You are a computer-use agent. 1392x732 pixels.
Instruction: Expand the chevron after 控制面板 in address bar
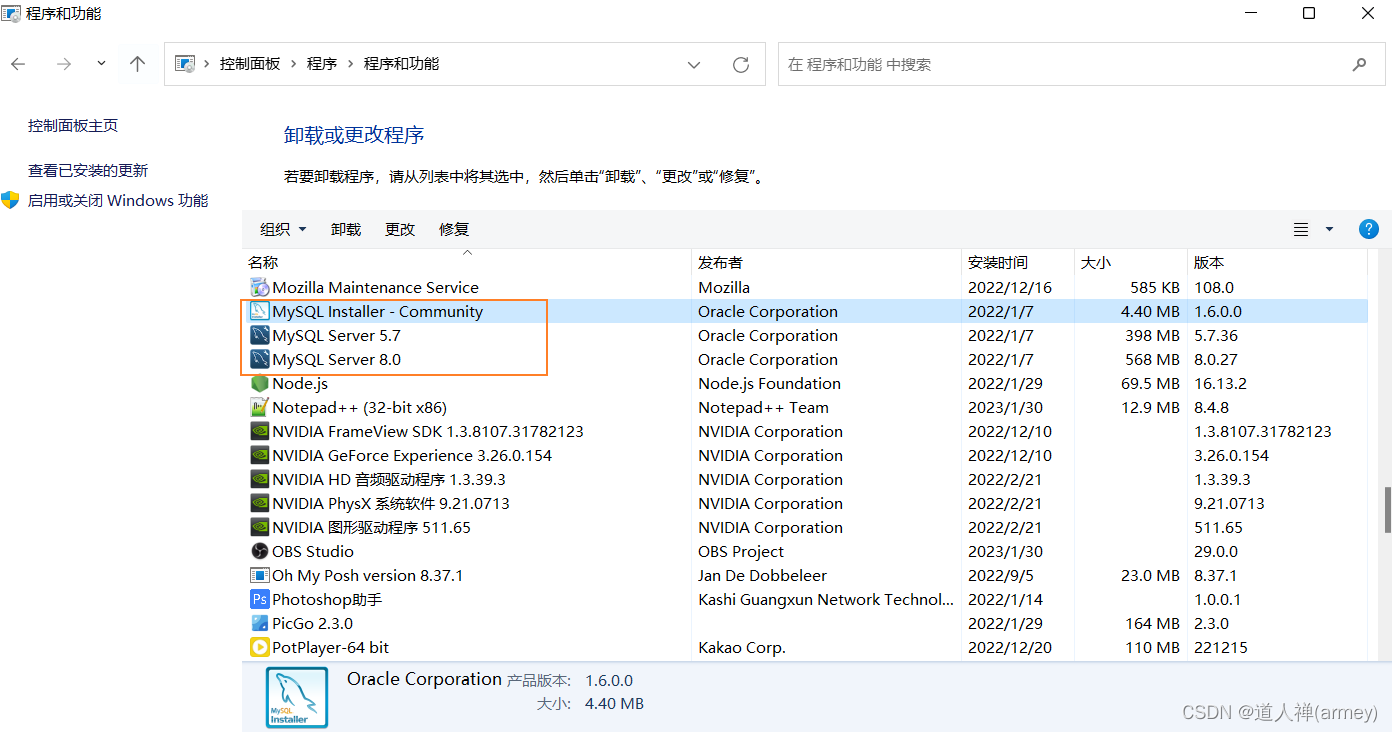point(294,64)
